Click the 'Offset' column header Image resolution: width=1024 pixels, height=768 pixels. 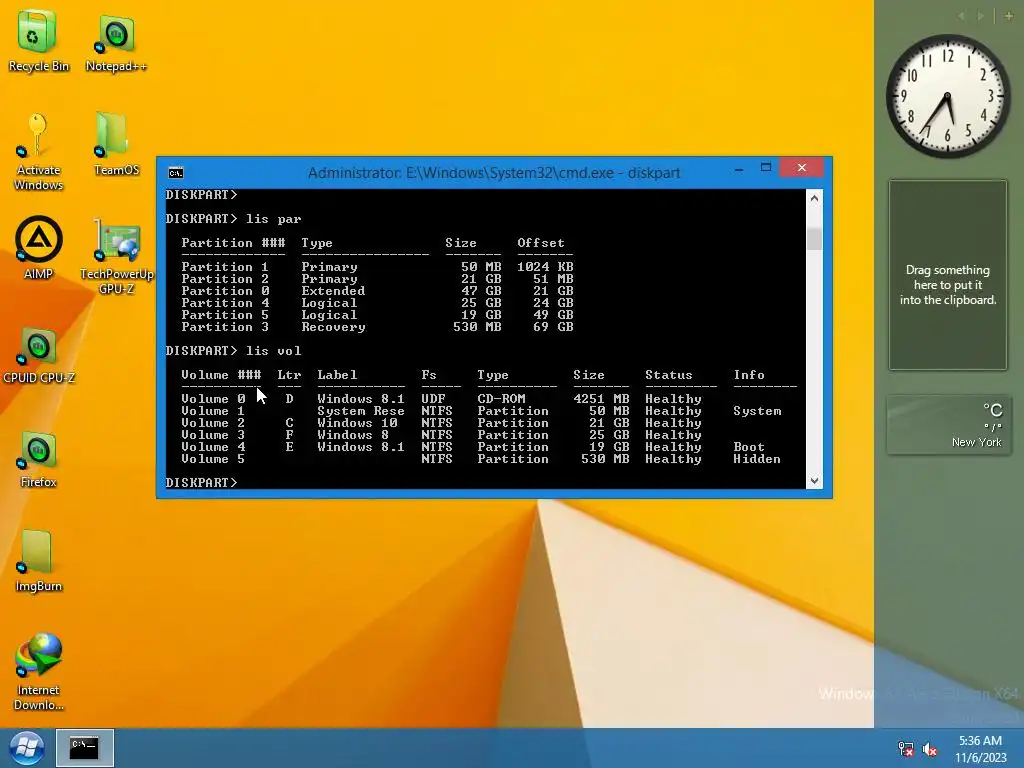pyautogui.click(x=541, y=243)
